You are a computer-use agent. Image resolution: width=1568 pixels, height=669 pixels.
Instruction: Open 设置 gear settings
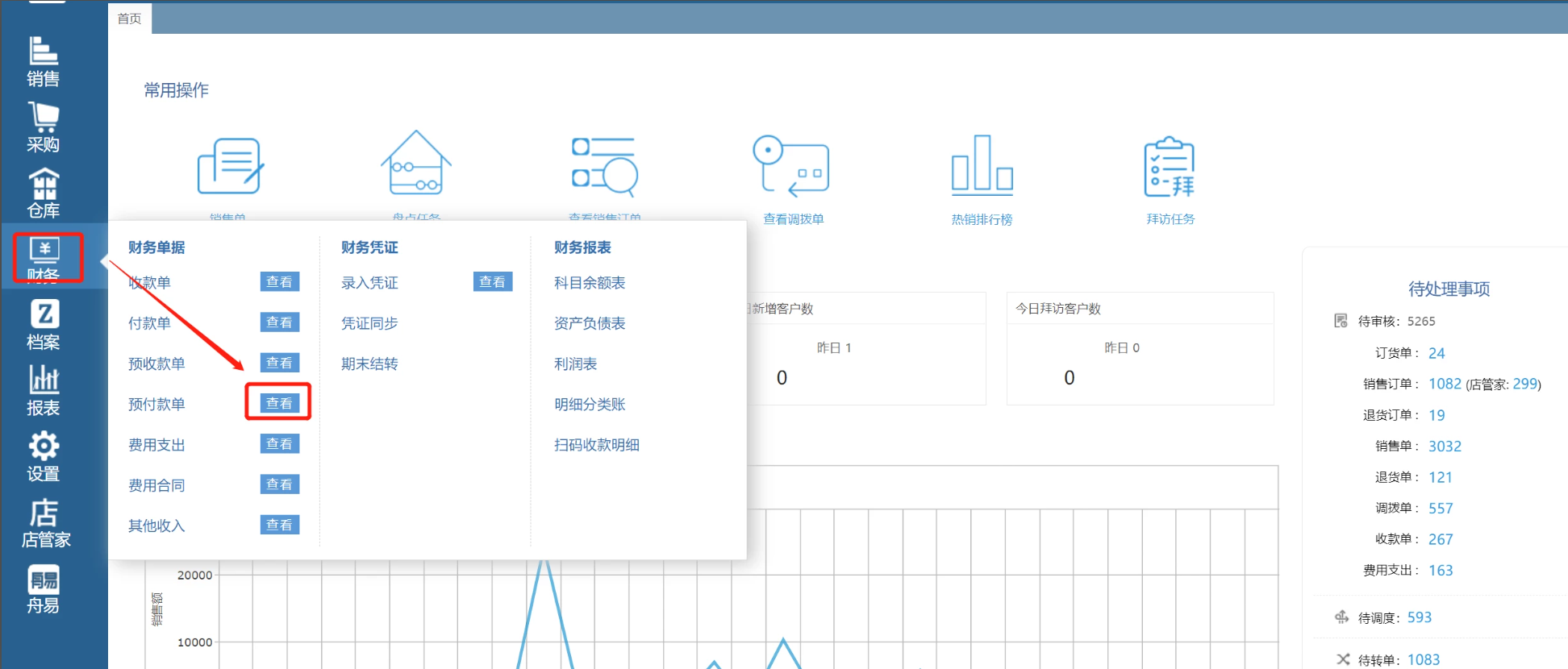(44, 457)
